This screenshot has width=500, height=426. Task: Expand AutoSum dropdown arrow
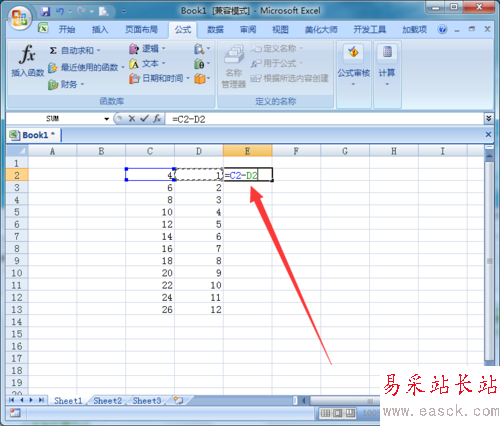coord(99,50)
